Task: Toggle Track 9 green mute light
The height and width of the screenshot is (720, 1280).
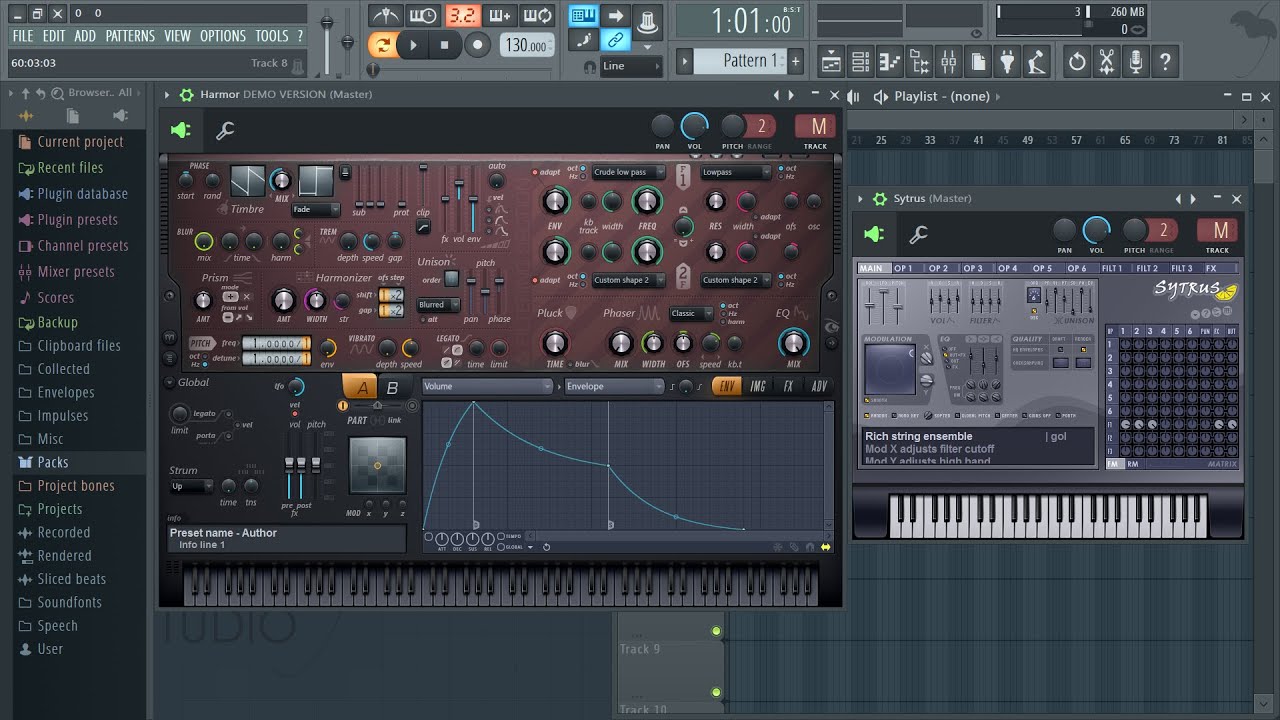Action: (x=716, y=631)
